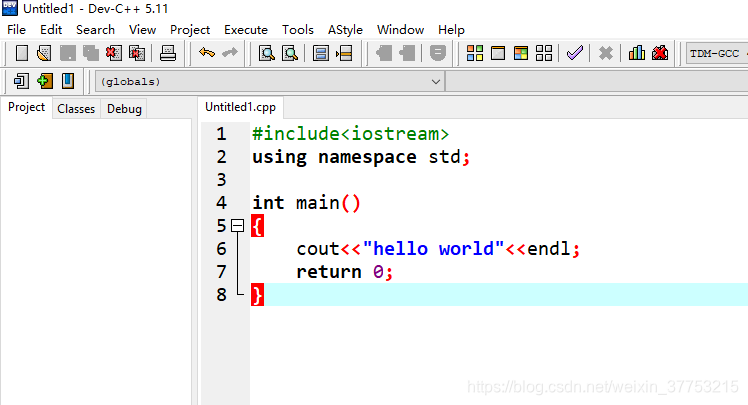
Task: Open the View menu
Action: [x=142, y=30]
